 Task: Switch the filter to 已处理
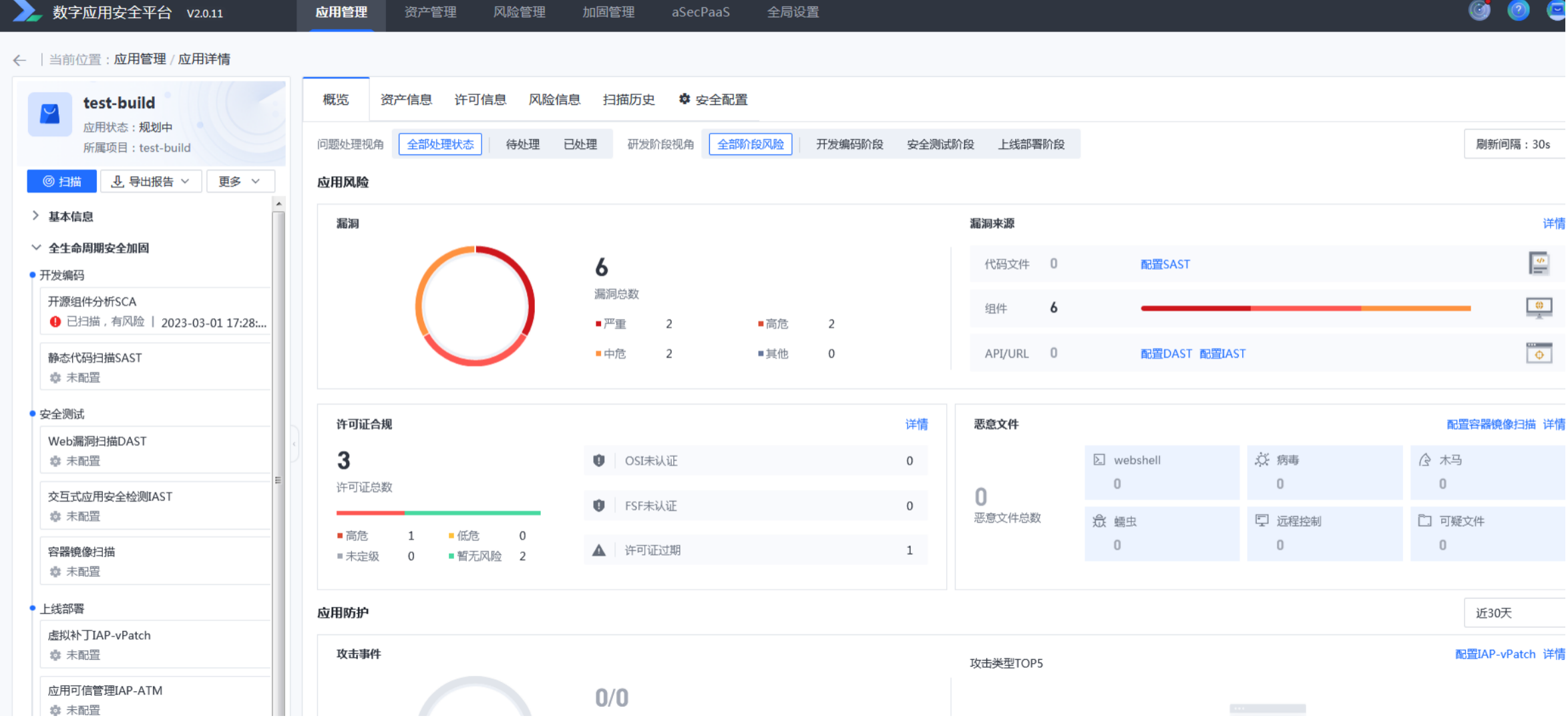[x=580, y=144]
